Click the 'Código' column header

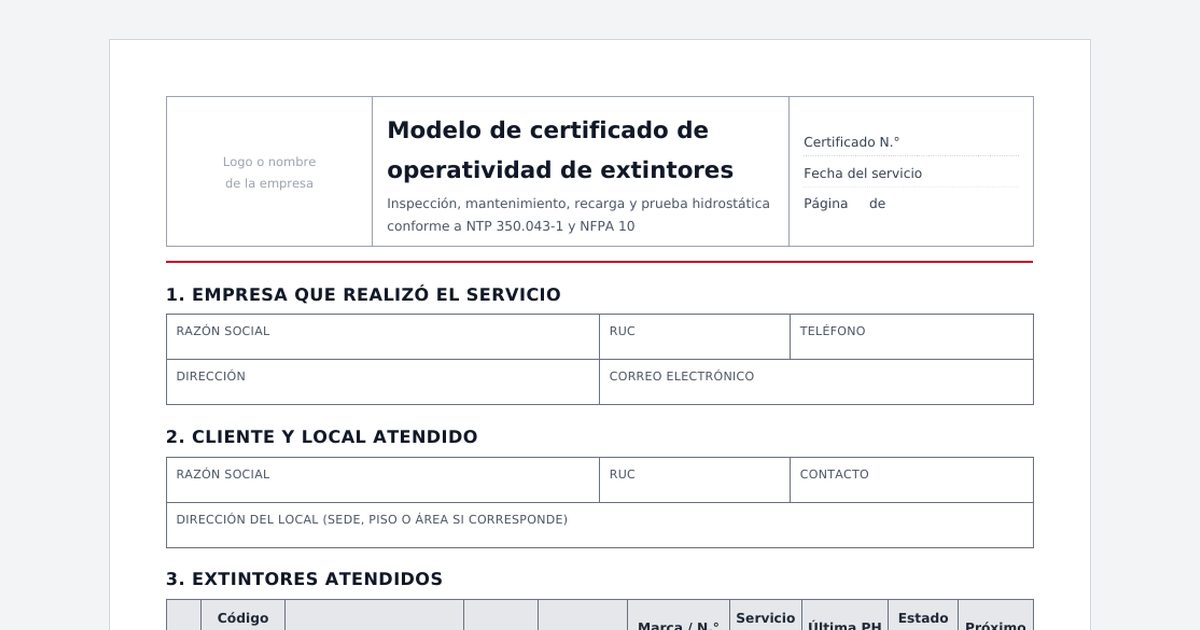pos(243,616)
